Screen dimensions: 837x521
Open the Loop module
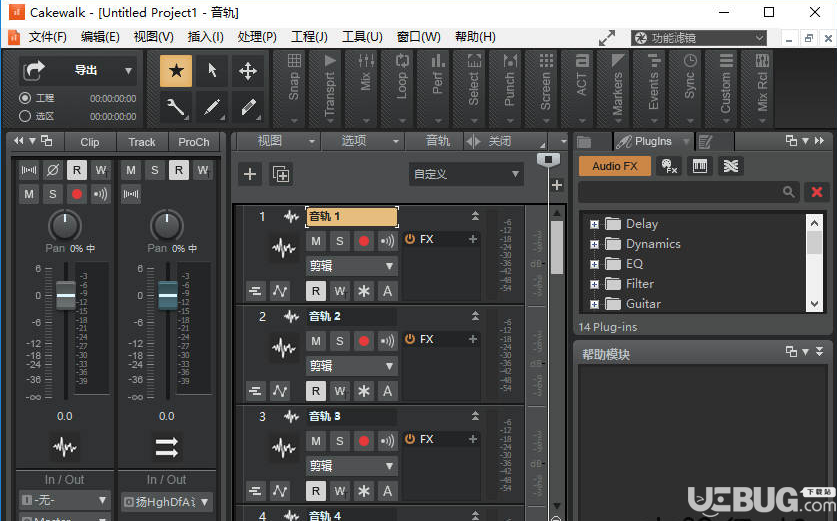pos(401,88)
